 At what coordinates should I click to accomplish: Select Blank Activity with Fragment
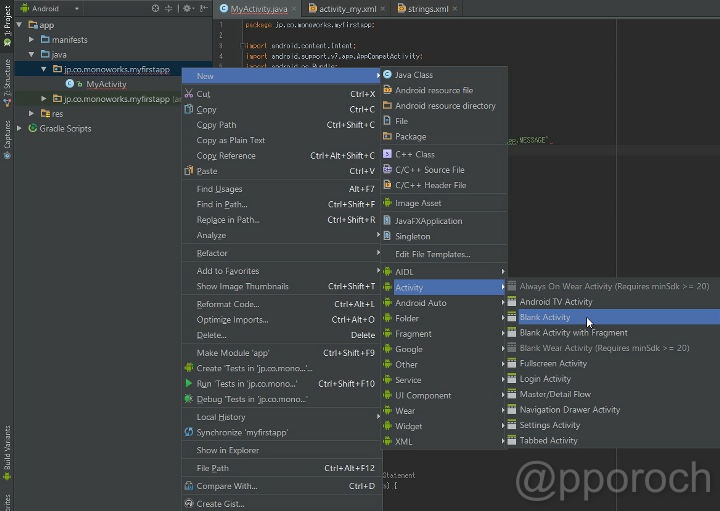[x=613, y=332]
